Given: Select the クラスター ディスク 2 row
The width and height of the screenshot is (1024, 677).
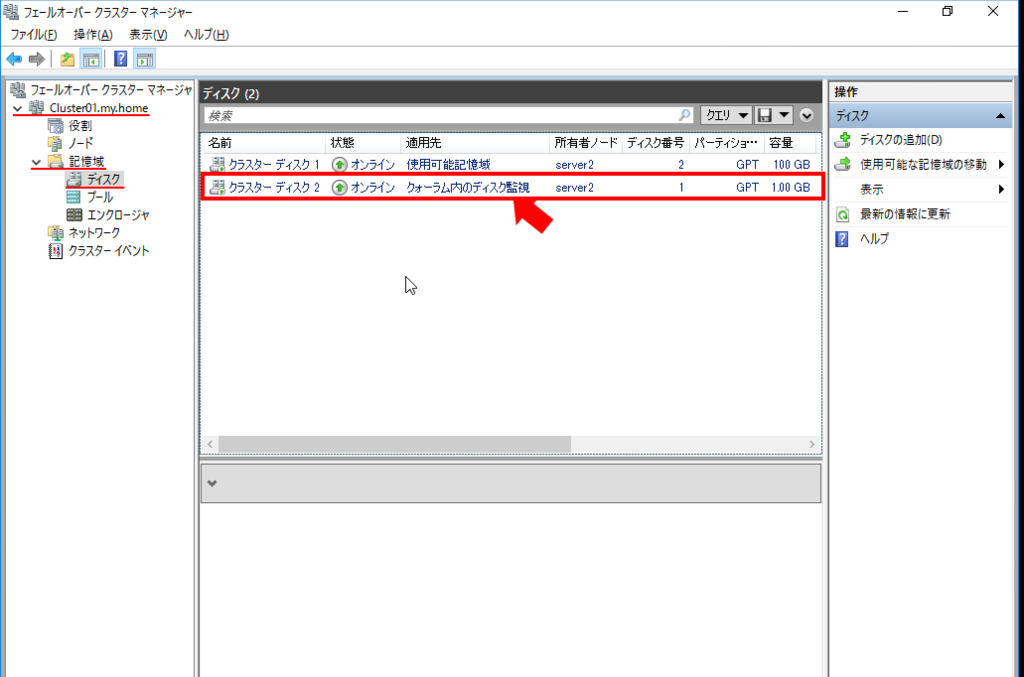Looking at the screenshot, I should pyautogui.click(x=511, y=187).
